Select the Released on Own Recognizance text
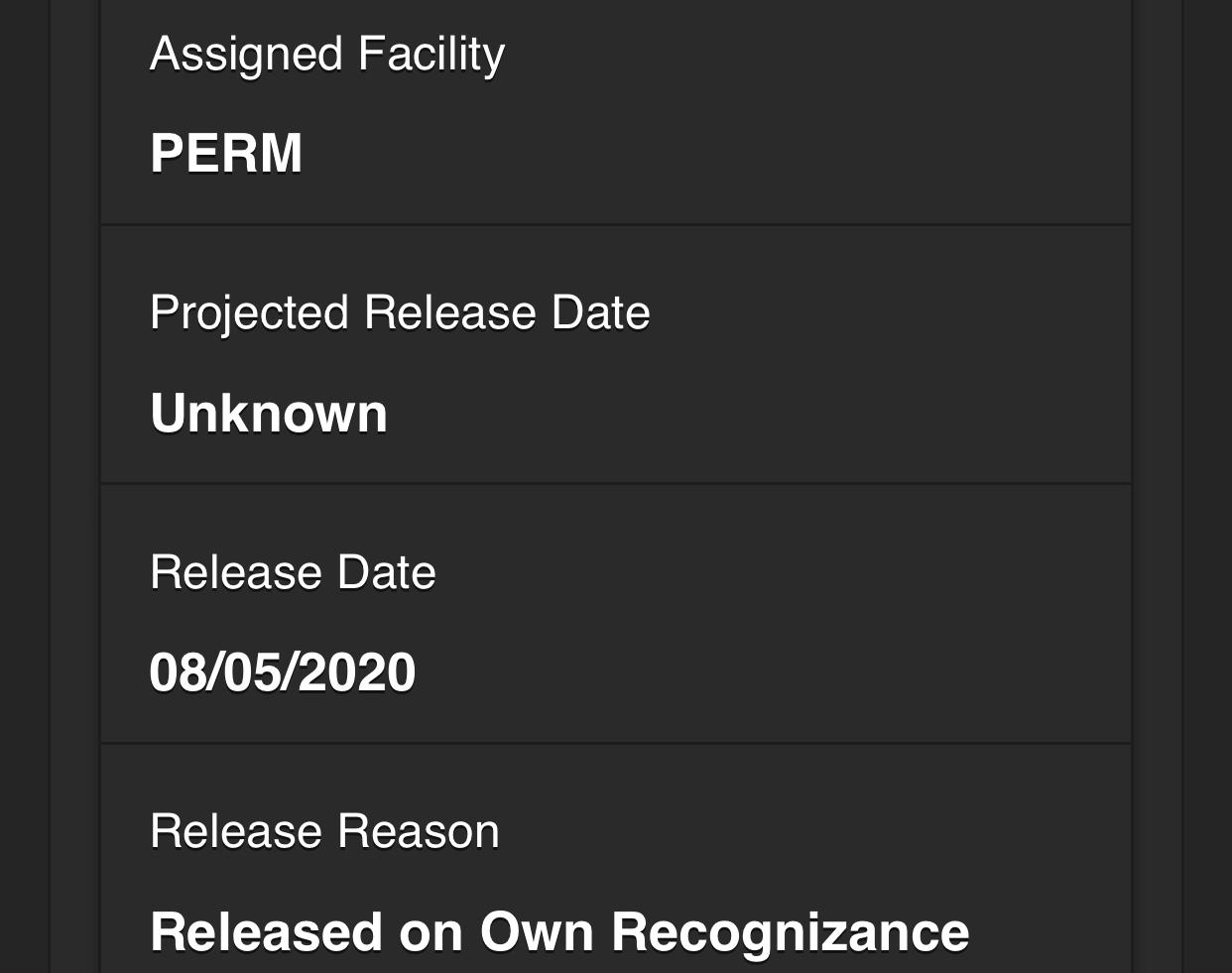 [x=558, y=932]
